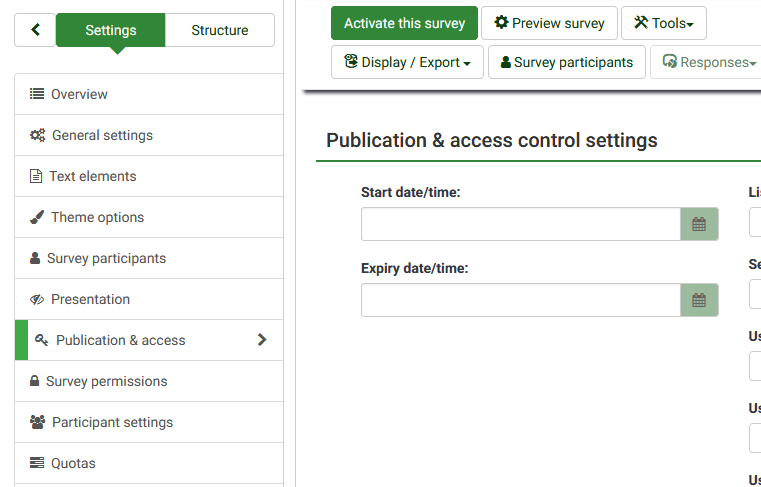Click the Overview list icon
761x487 pixels.
tap(37, 94)
